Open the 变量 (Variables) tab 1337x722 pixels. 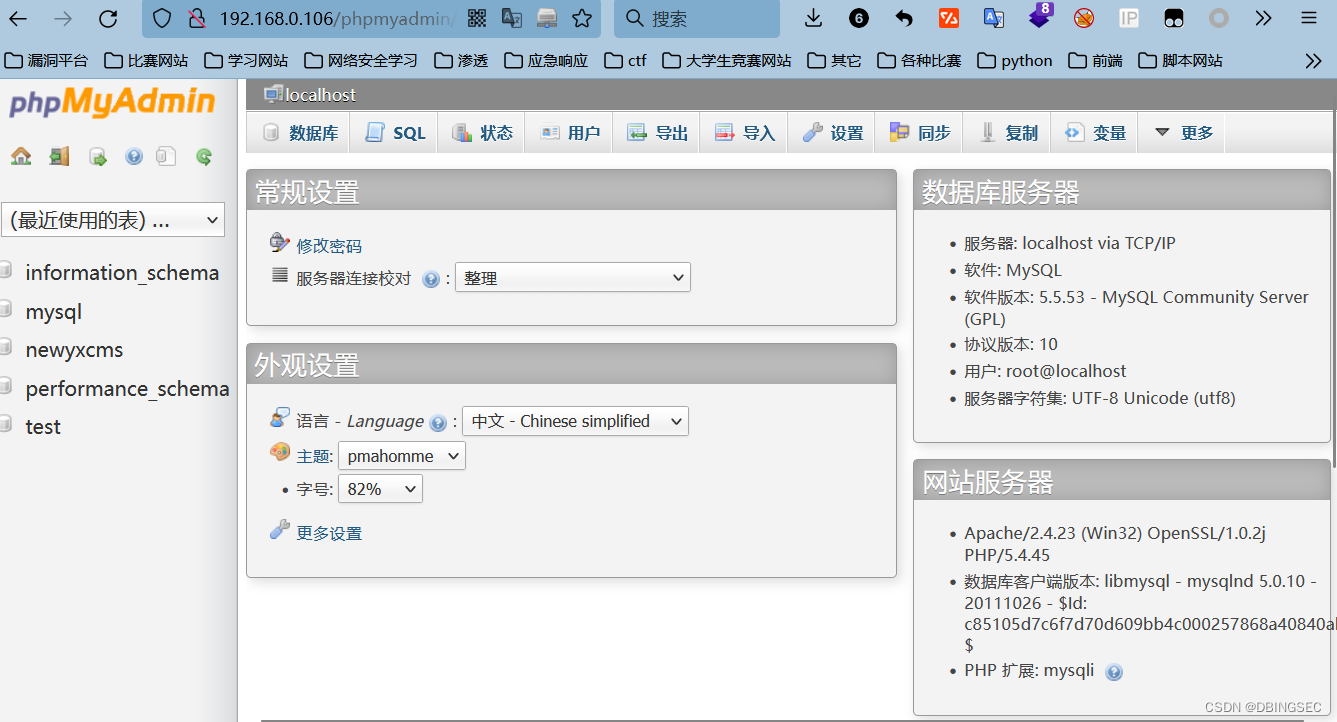(1095, 132)
